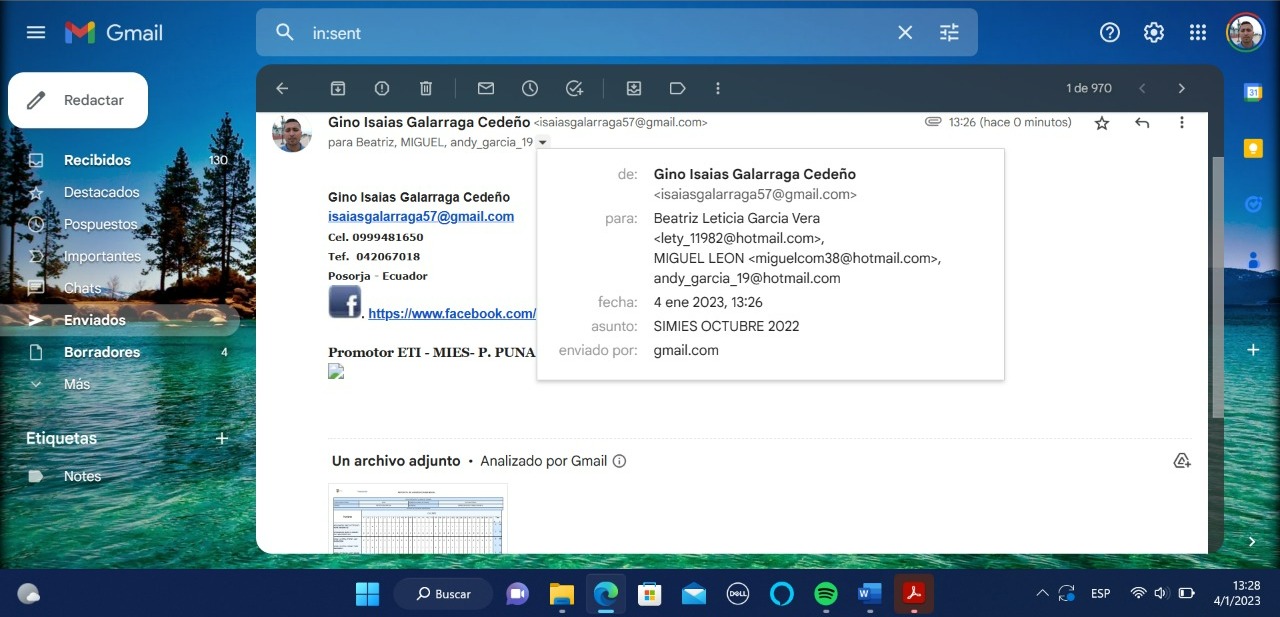This screenshot has width=1280, height=617.
Task: Open search filter options
Action: pos(949,33)
